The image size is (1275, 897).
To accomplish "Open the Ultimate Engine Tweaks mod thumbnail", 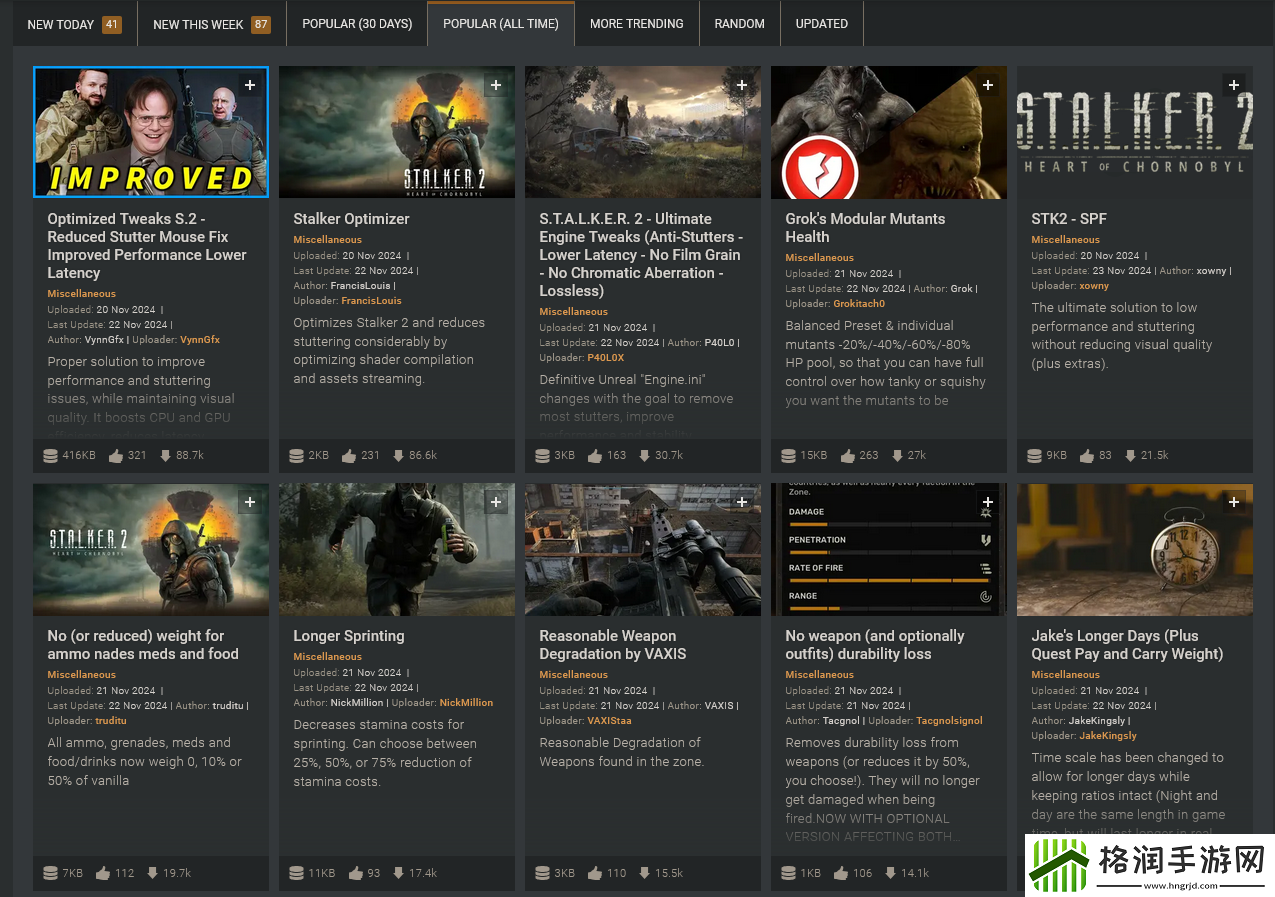I will click(x=642, y=132).
